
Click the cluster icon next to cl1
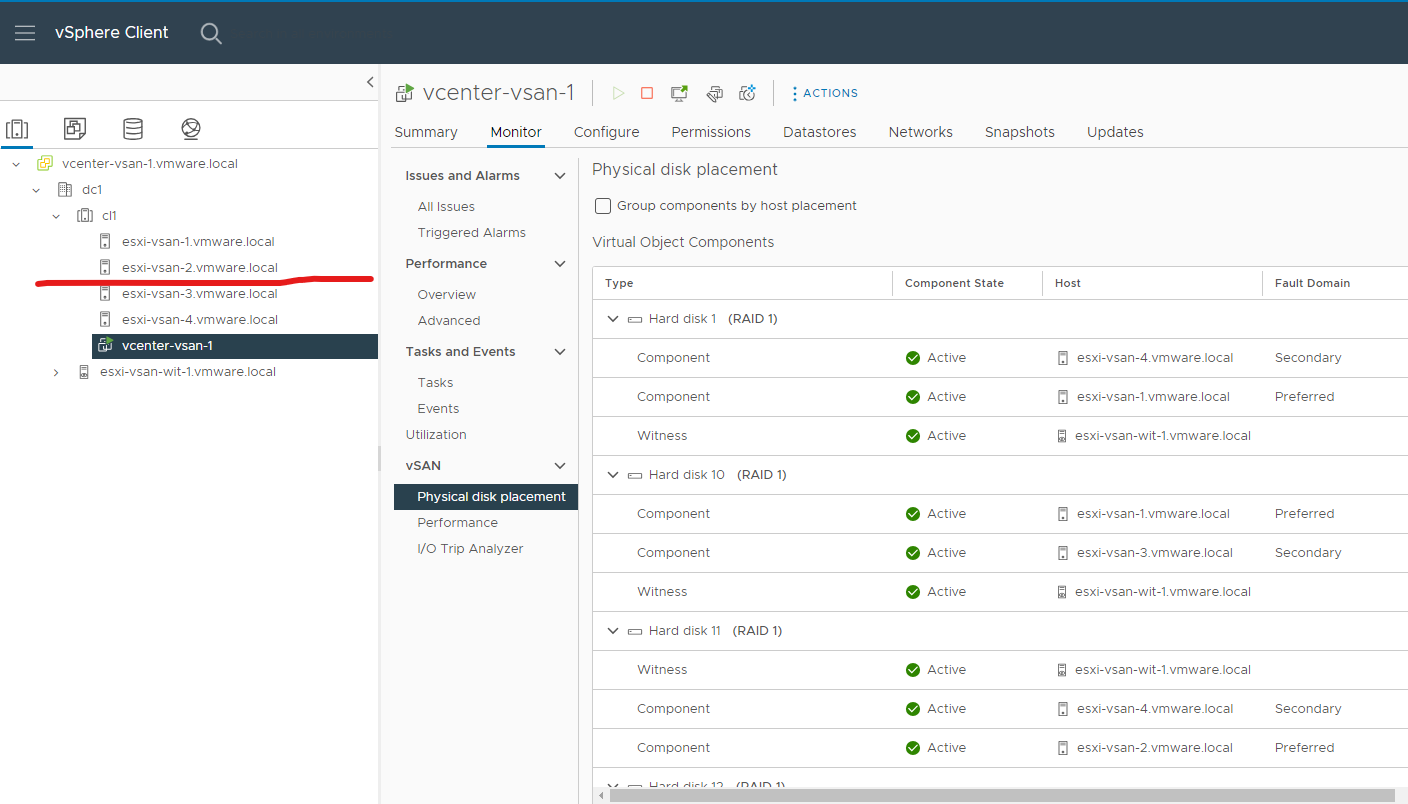(x=85, y=216)
